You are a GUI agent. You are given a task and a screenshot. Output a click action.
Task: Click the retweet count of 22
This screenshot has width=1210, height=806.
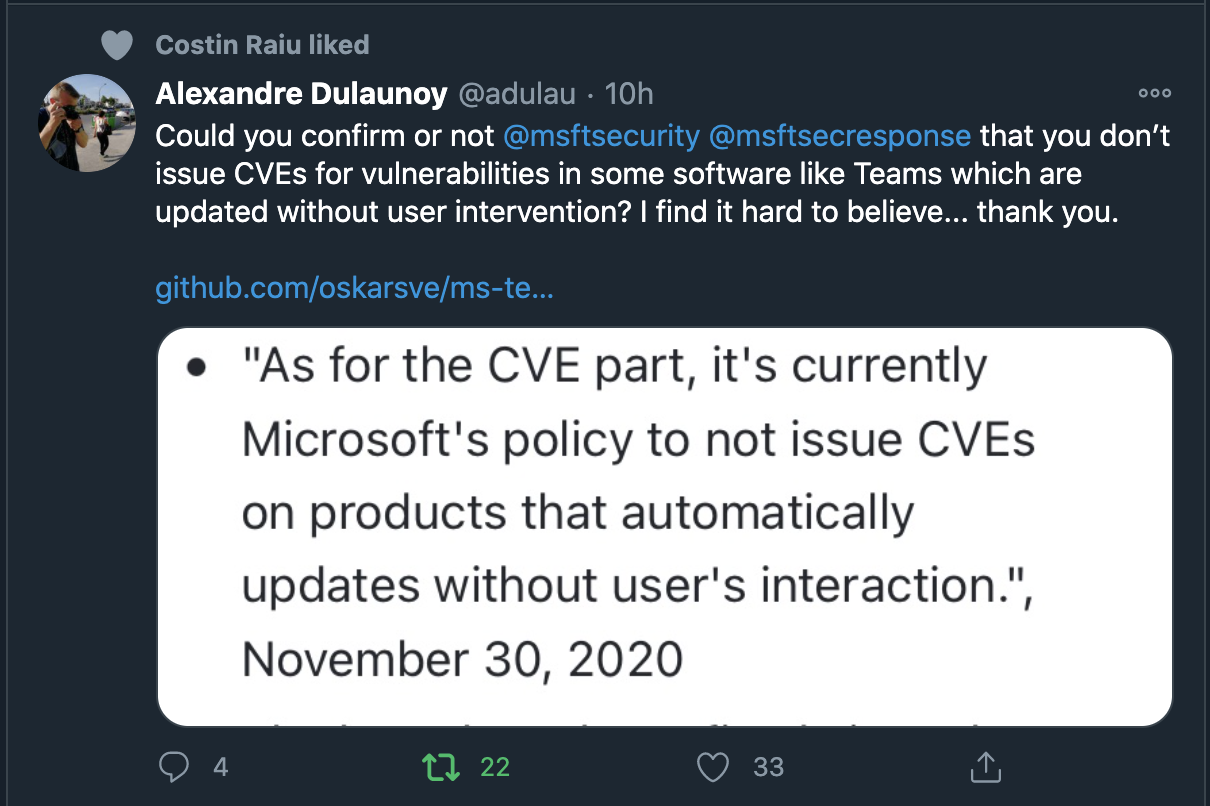point(495,767)
